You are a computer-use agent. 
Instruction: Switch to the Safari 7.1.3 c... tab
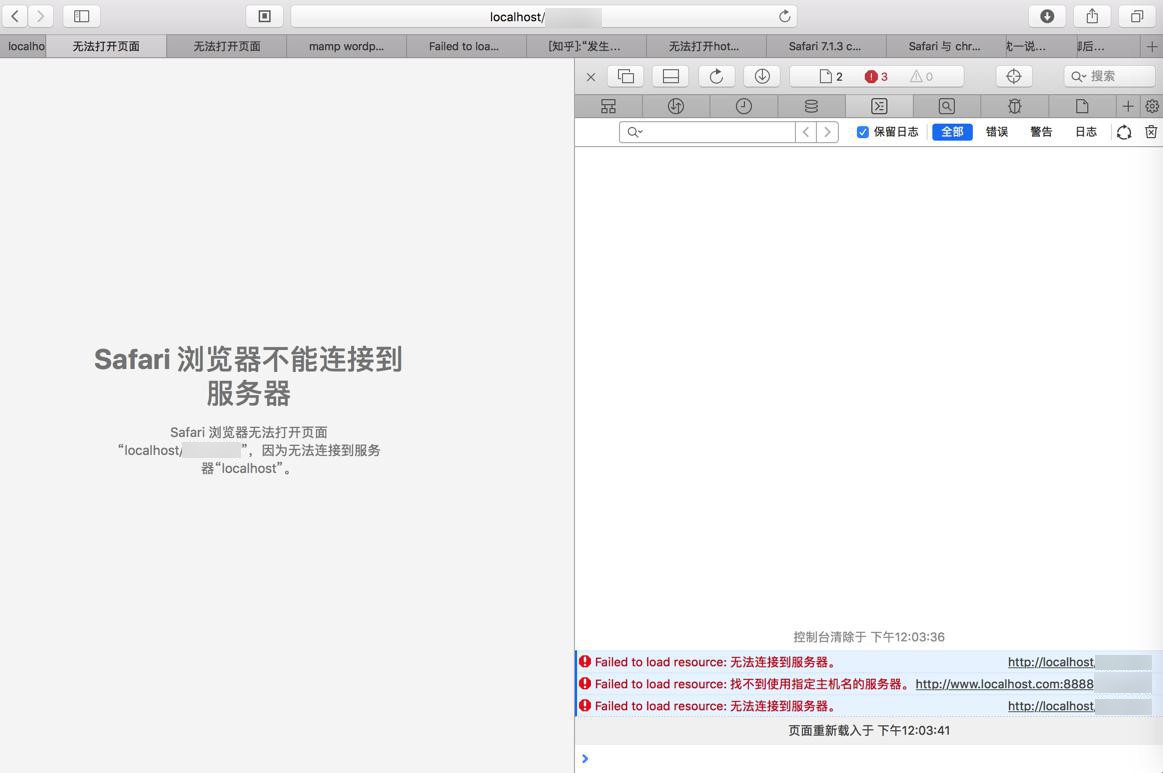[x=825, y=46]
